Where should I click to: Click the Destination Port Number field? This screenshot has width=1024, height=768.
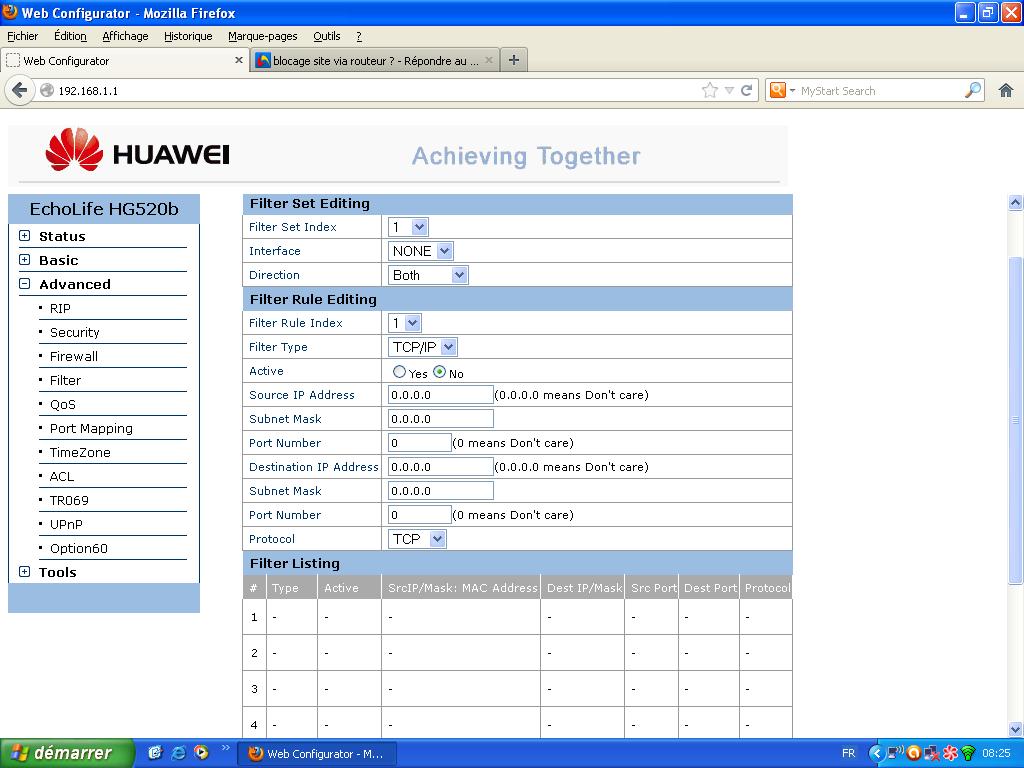point(420,515)
